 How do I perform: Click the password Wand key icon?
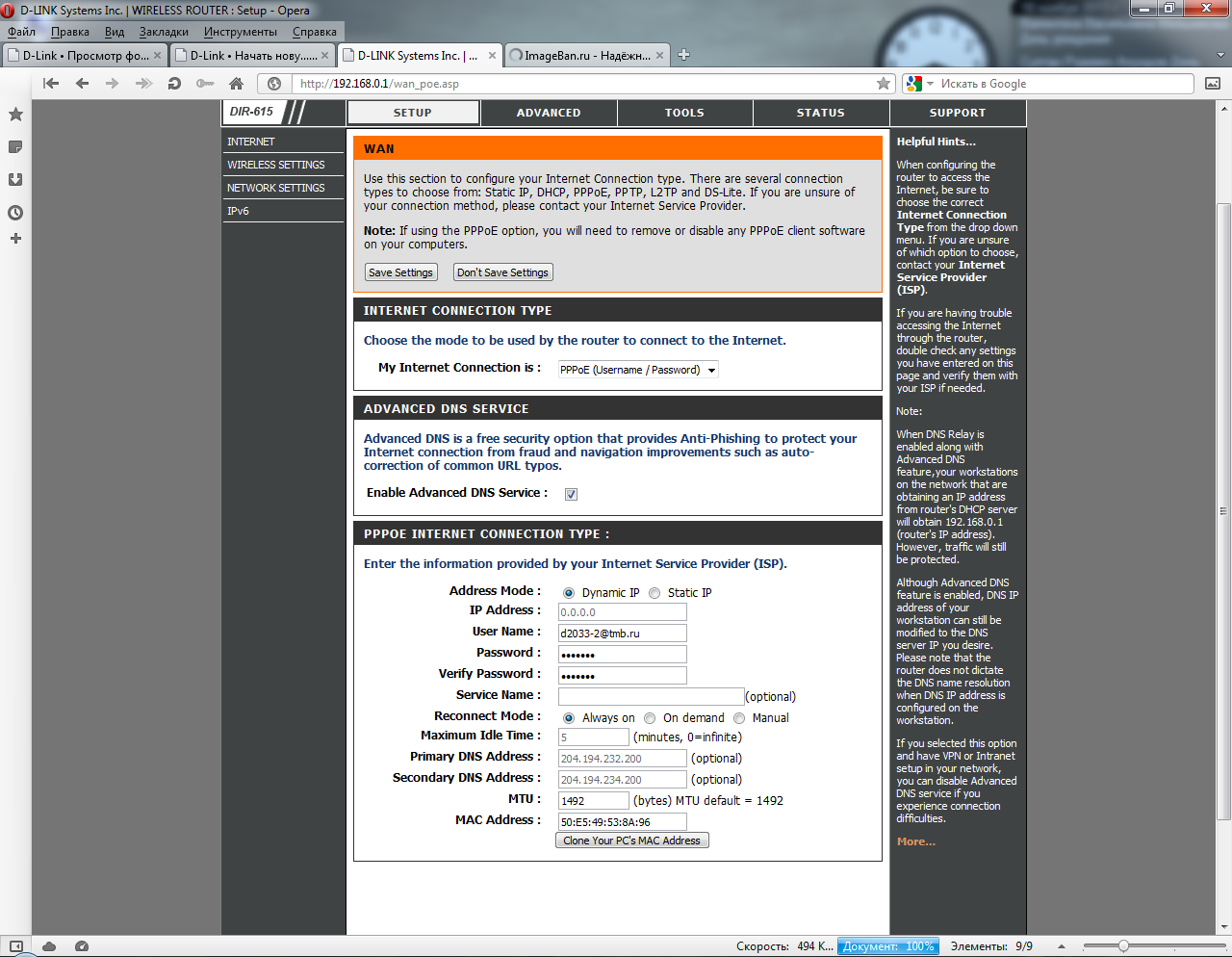205,84
